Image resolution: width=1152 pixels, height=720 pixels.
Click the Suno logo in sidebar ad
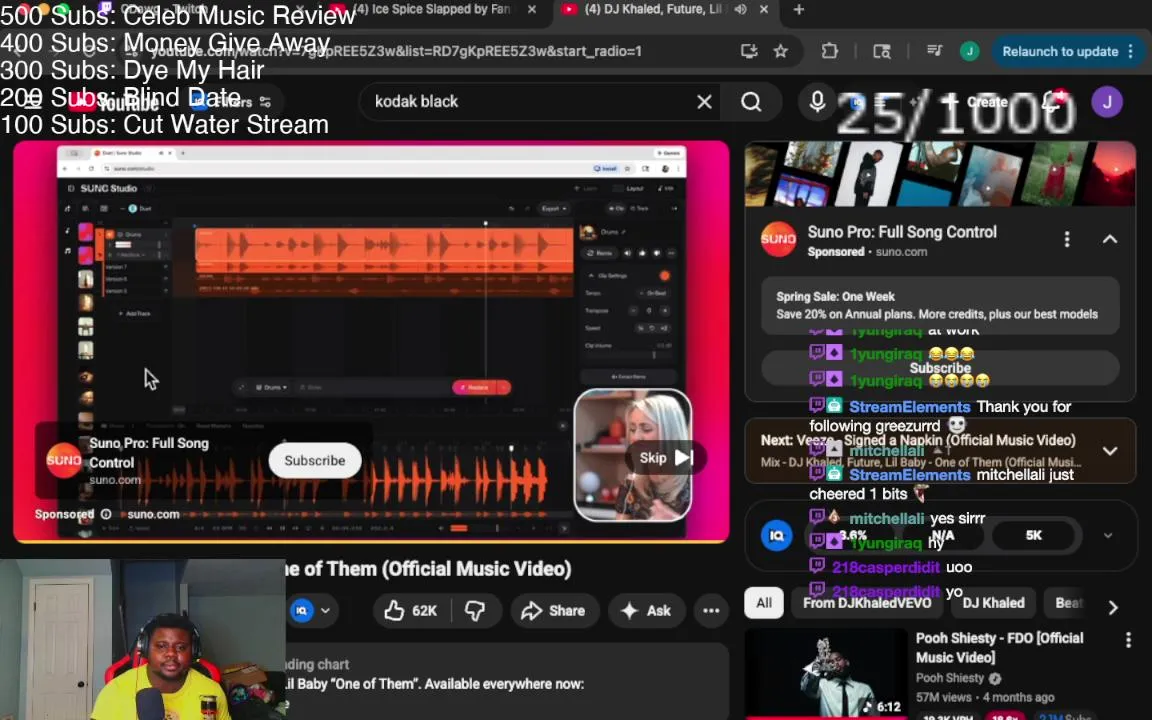pos(778,240)
